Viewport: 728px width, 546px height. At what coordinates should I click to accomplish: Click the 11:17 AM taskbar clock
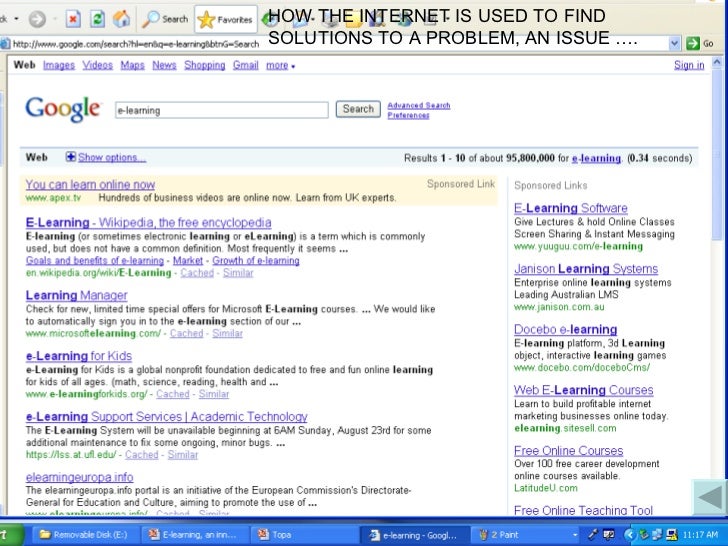tap(700, 535)
